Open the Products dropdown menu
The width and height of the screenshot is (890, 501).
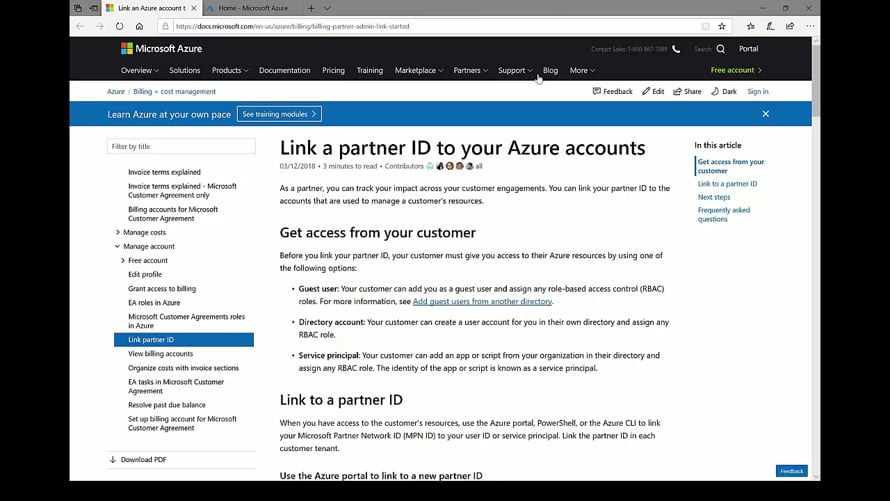[x=230, y=70]
